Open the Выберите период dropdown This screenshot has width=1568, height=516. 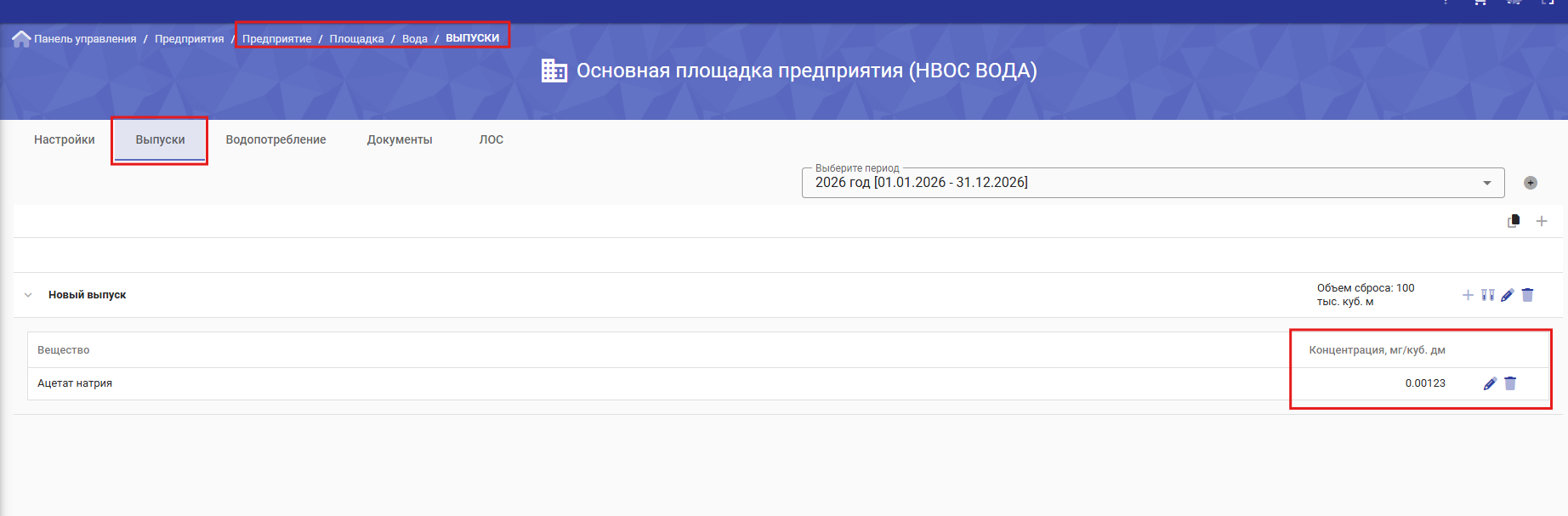tap(1153, 183)
